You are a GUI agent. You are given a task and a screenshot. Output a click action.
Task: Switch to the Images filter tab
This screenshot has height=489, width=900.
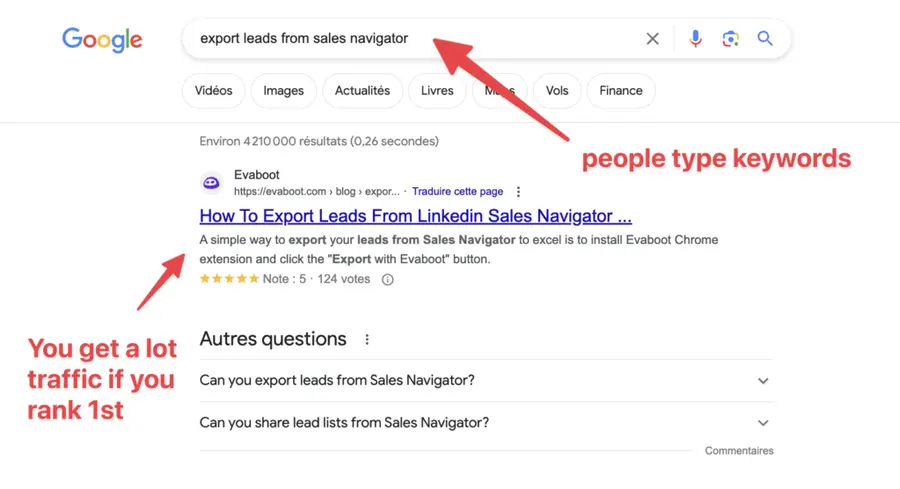tap(284, 91)
